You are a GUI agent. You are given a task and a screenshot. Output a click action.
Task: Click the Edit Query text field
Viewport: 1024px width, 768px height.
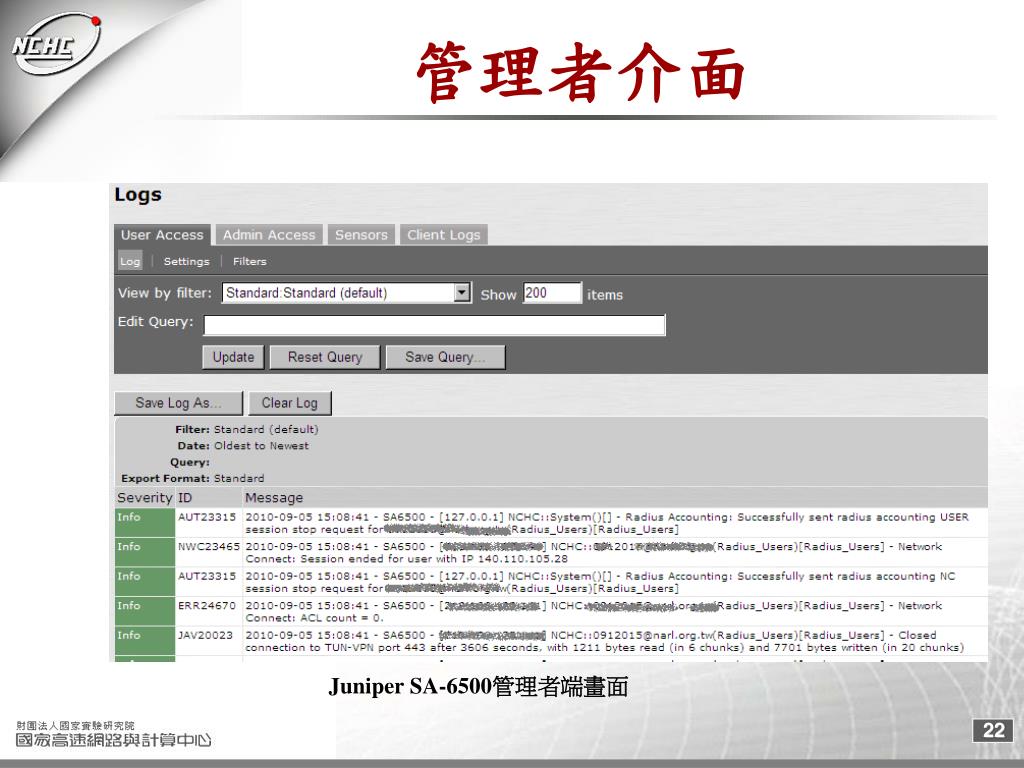click(x=434, y=325)
